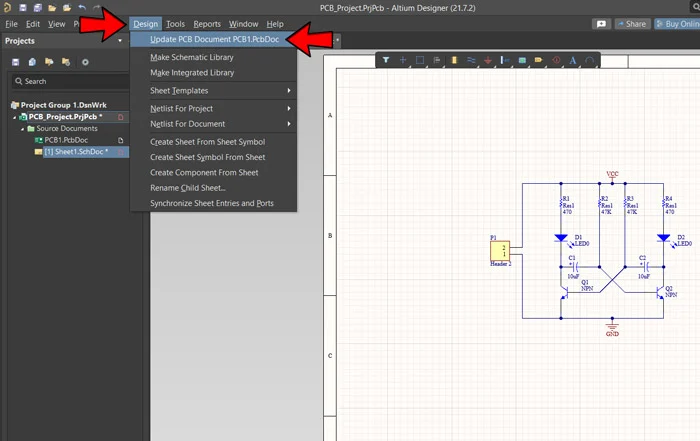Screen dimensions: 700x441
Task: Choose Update PCB Document PCB1.PcbDoc
Action: coord(213,39)
